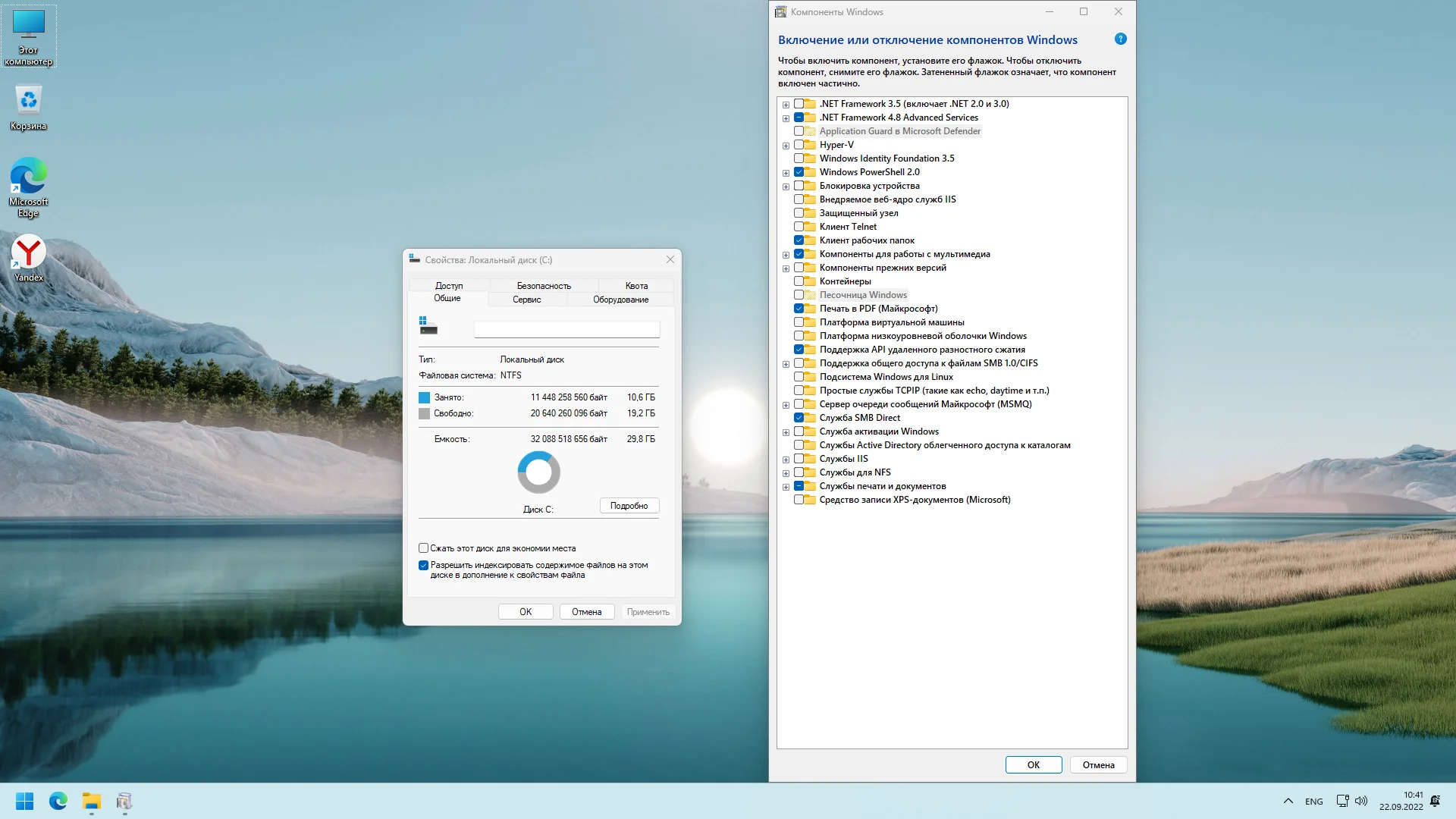Check compress this disk option
The width and height of the screenshot is (1456, 819).
coord(423,548)
